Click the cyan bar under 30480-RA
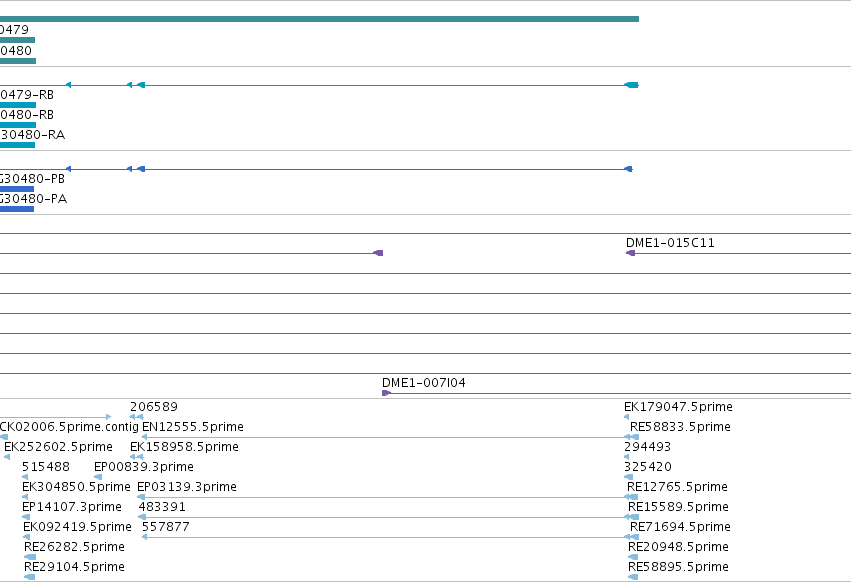The height and width of the screenshot is (582, 851). click(17, 145)
